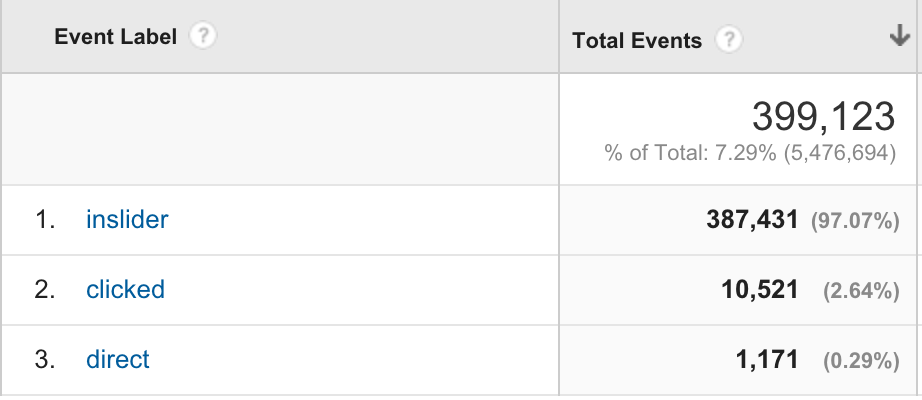This screenshot has width=922, height=400.
Task: Open help icon beside Event Label
Action: click(x=203, y=36)
